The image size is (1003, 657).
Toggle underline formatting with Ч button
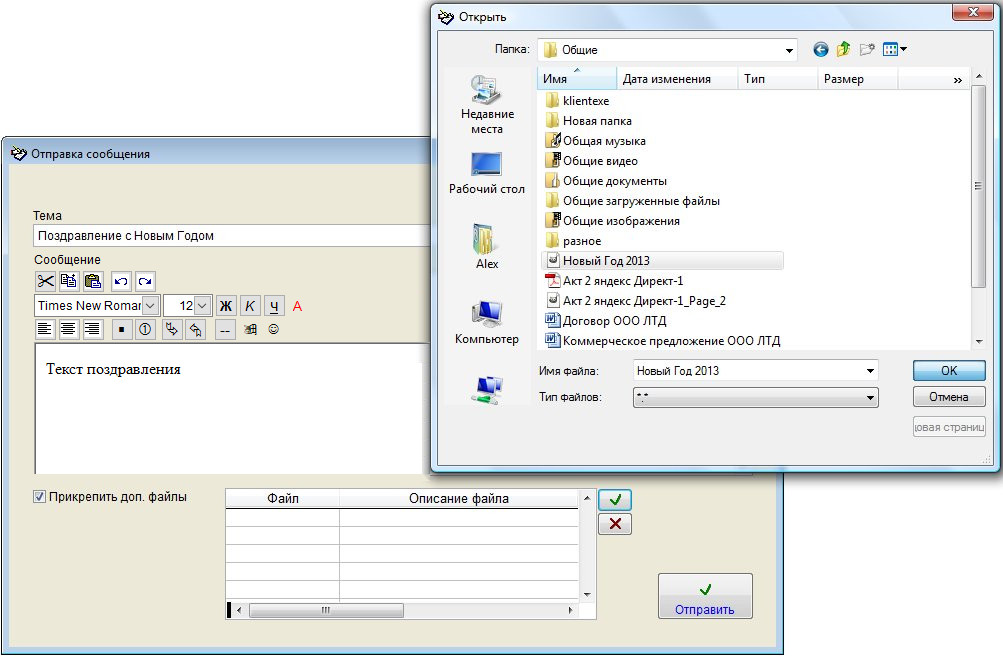coord(274,305)
